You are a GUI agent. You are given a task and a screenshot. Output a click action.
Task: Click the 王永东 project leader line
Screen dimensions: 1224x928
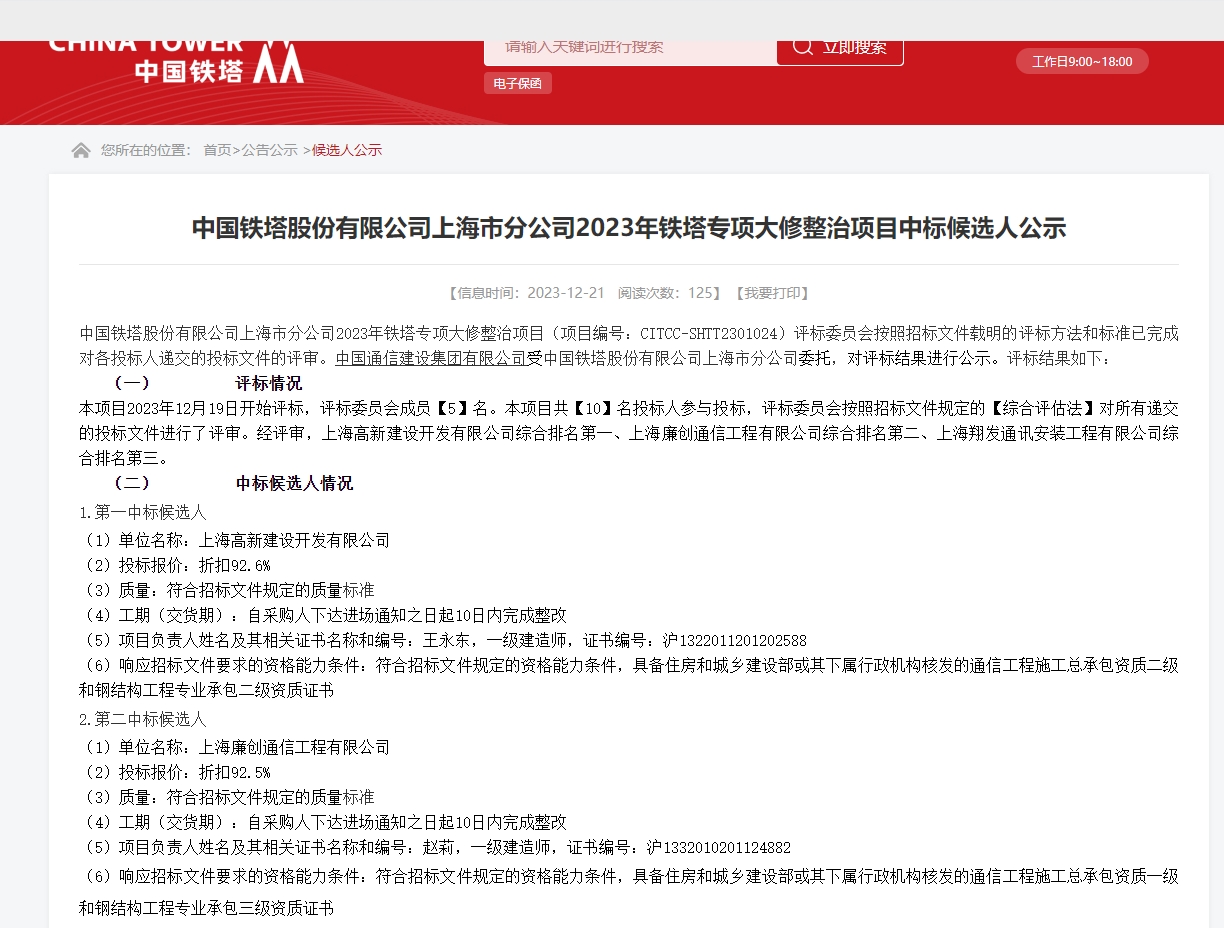pos(443,640)
